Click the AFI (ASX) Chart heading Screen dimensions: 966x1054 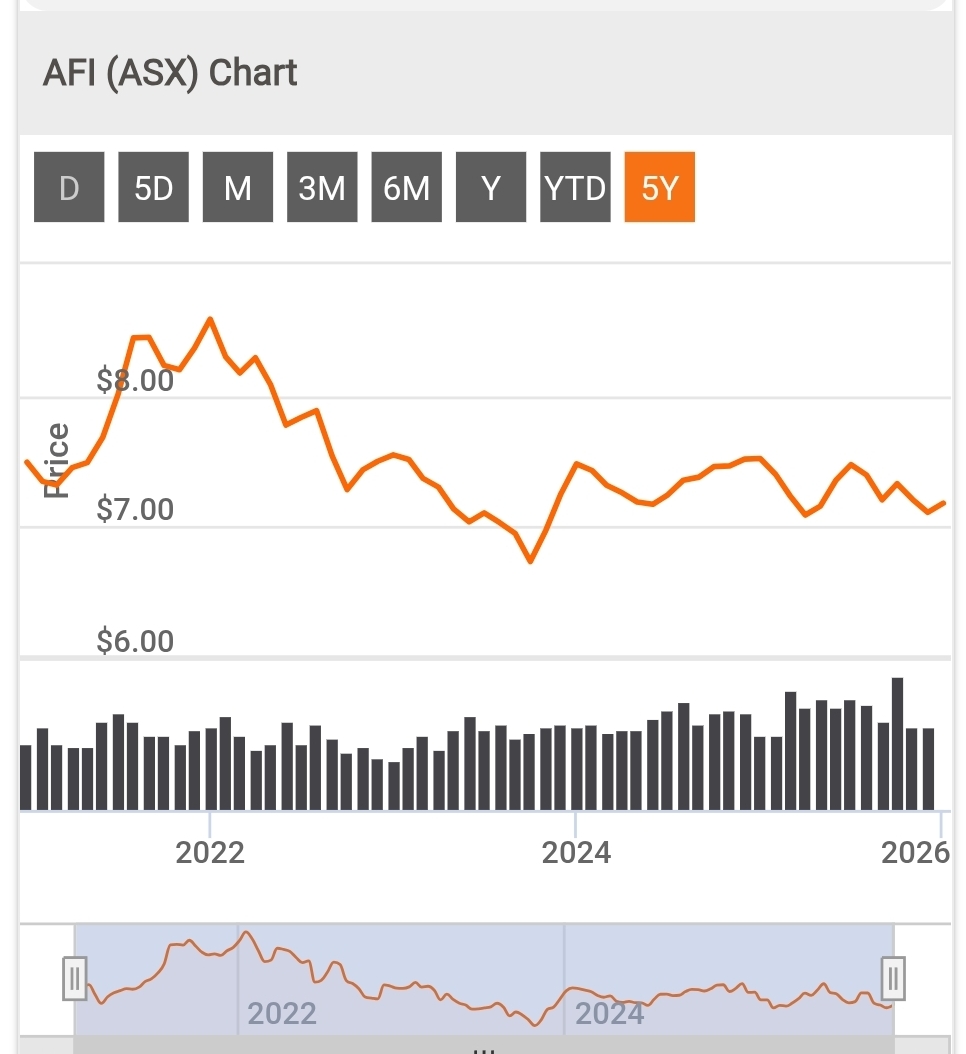170,74
